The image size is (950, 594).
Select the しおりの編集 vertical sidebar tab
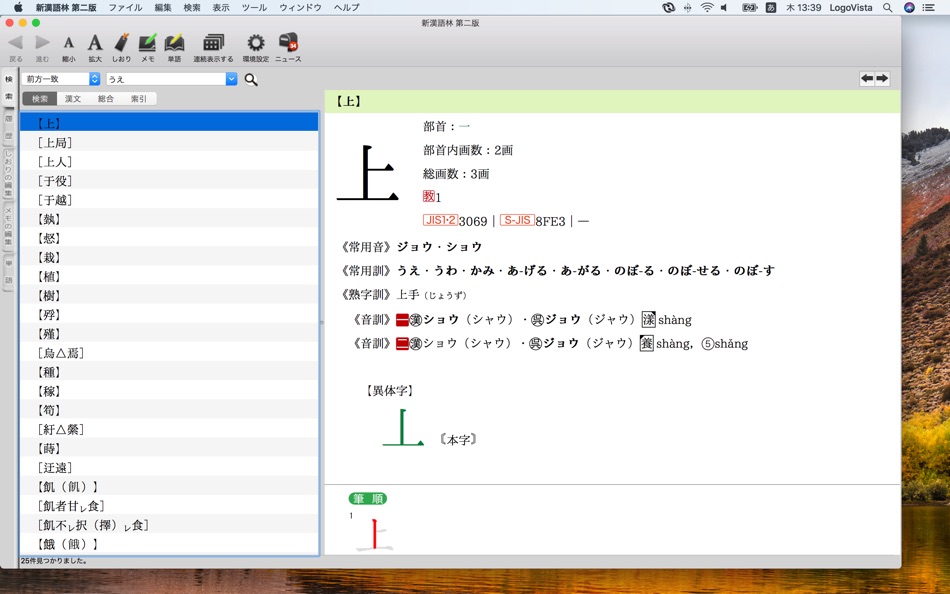8,173
